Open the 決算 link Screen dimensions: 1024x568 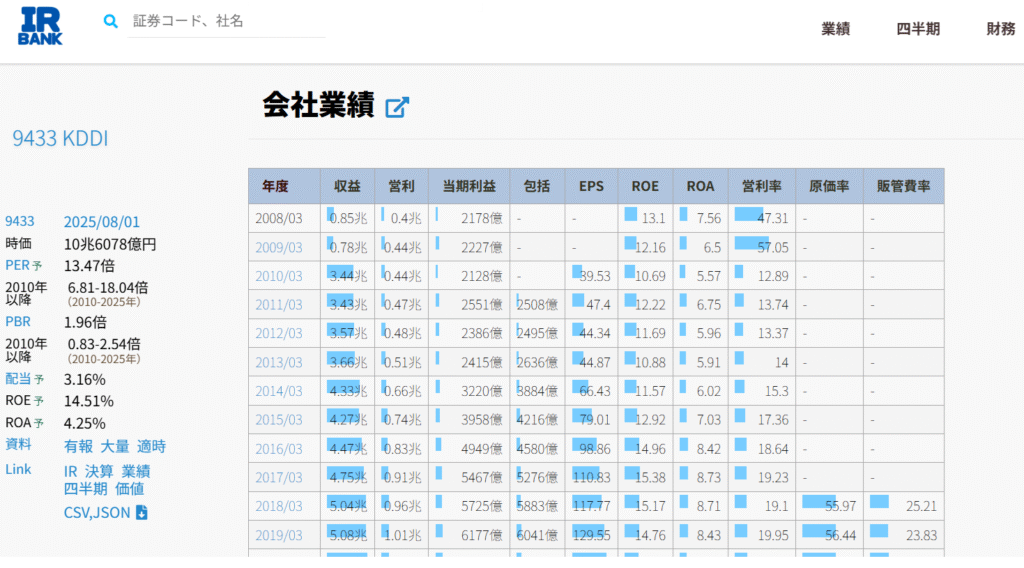[99, 471]
